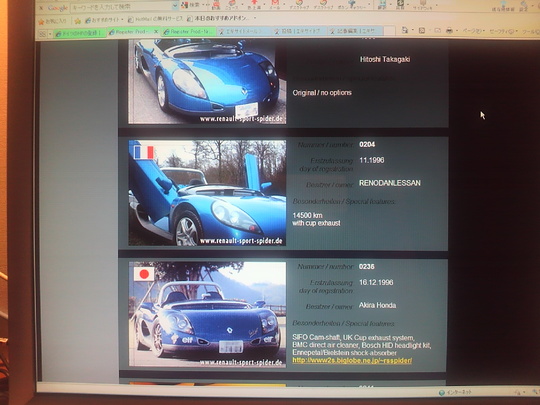Image resolution: width=540 pixels, height=405 pixels.
Task: Click number value 0204
Action: pos(367,144)
